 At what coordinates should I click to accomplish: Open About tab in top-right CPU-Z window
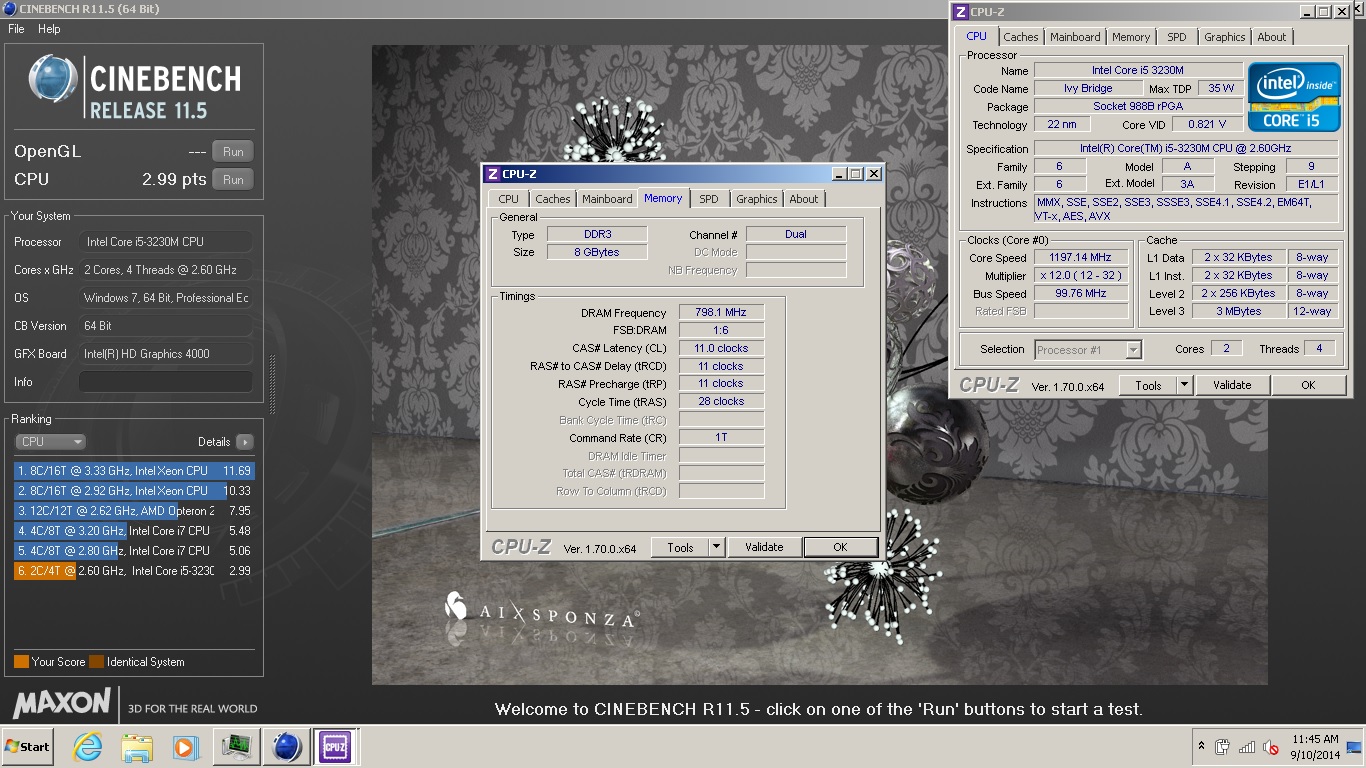coord(1272,37)
